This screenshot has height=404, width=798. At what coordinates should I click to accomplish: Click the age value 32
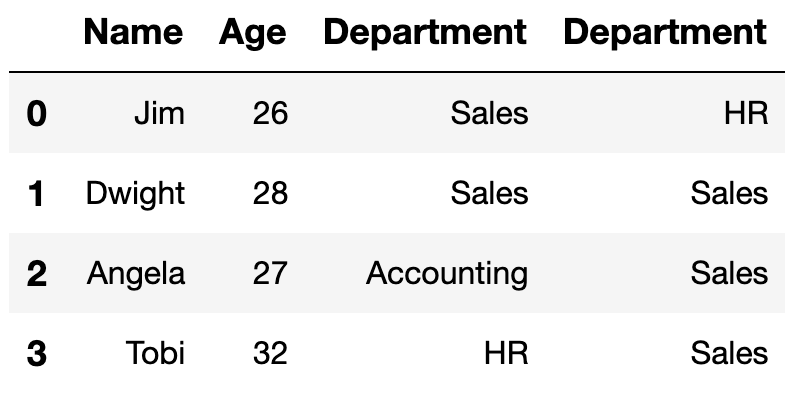[270, 353]
